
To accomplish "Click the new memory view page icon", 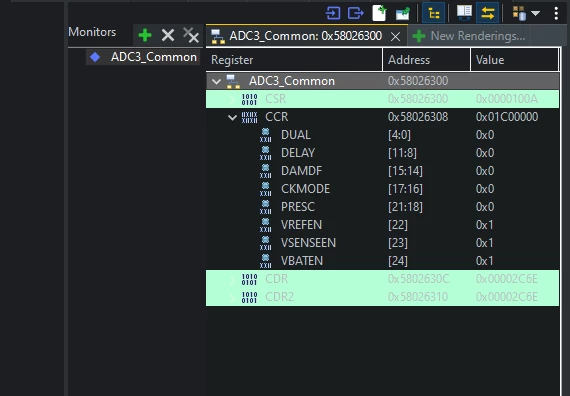I will pyautogui.click(x=379, y=13).
